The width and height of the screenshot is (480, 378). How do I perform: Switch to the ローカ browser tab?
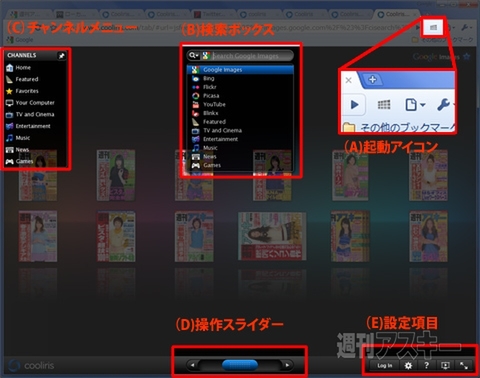pyautogui.click(x=74, y=14)
